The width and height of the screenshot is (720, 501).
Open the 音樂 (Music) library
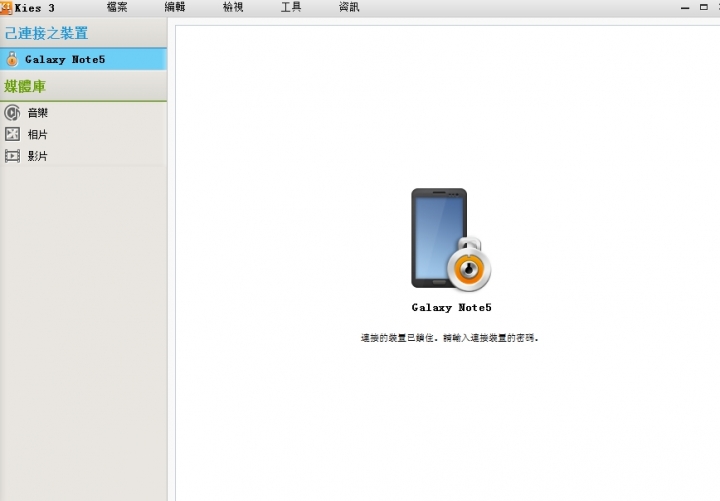[x=38, y=113]
